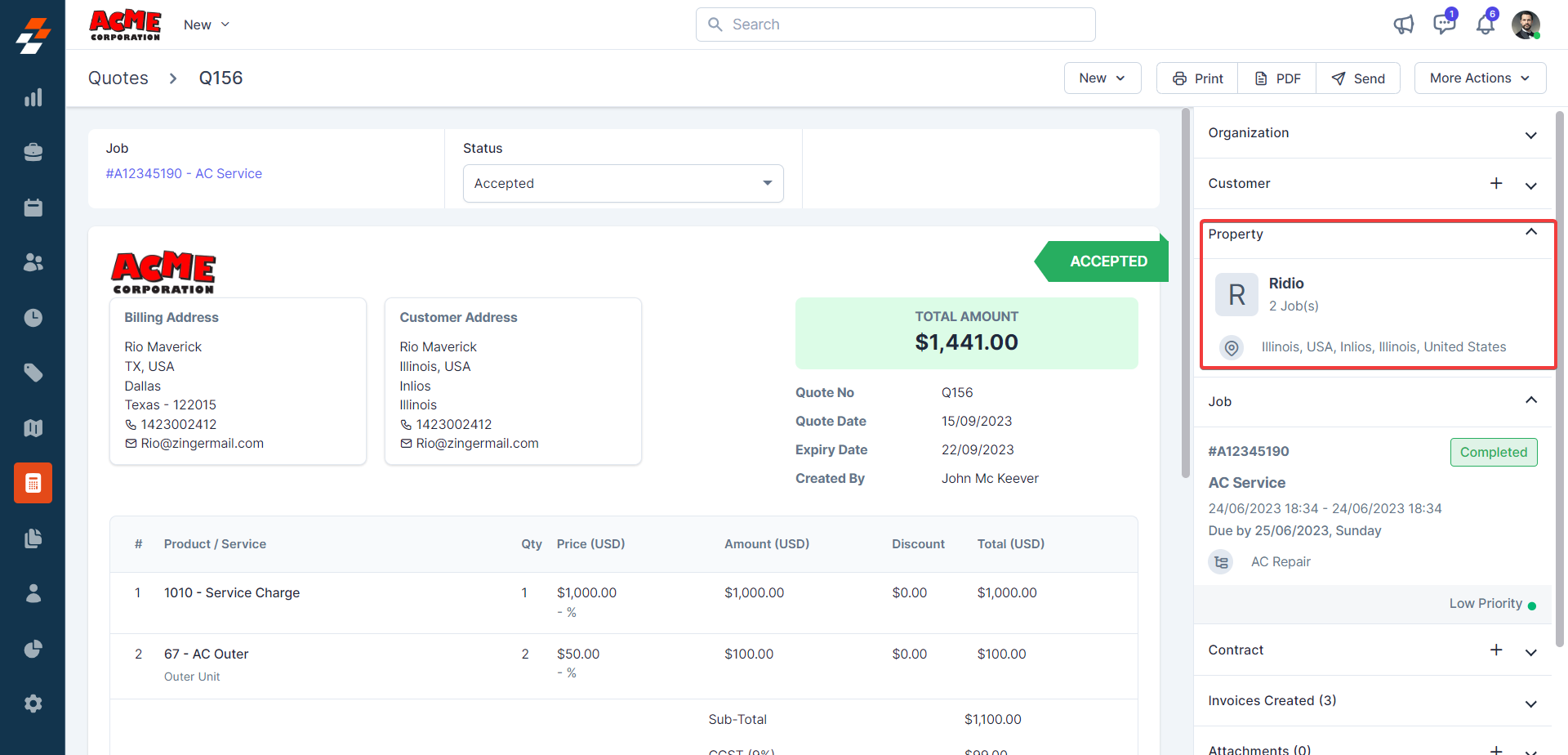The width and height of the screenshot is (1568, 755).
Task: Click the price tag sidebar icon
Action: pos(33,373)
